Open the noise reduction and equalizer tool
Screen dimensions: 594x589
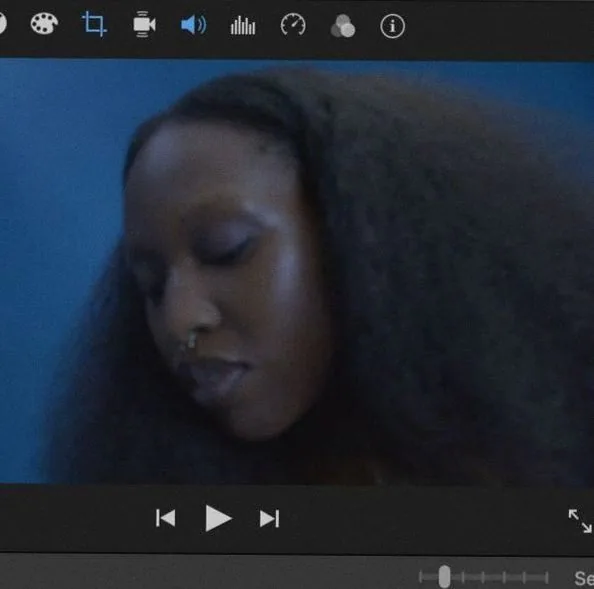coord(243,26)
